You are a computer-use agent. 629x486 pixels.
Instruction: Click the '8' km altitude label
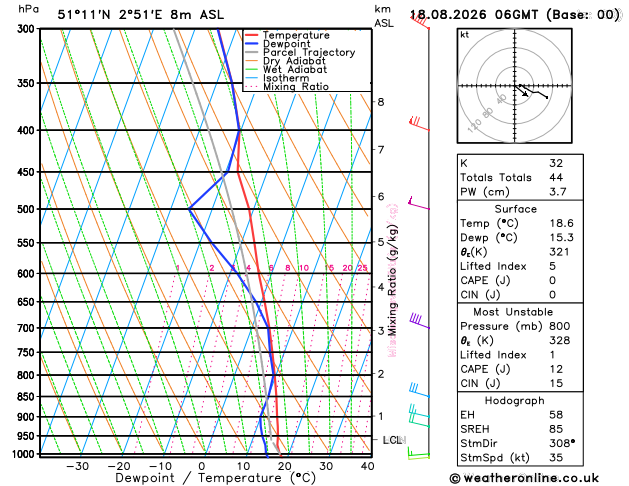[381, 102]
